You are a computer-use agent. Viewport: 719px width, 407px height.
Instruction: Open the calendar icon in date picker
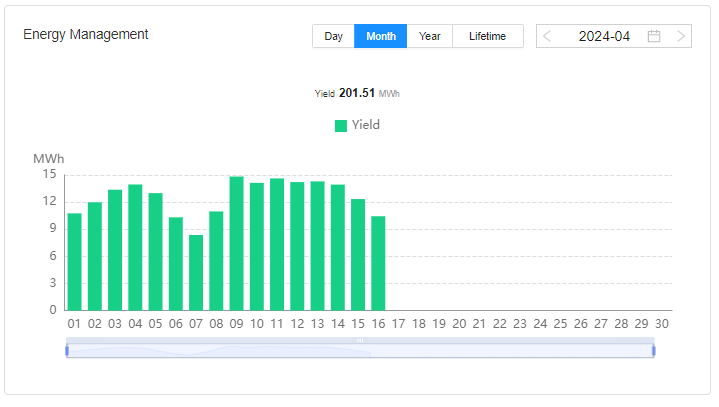coord(654,36)
